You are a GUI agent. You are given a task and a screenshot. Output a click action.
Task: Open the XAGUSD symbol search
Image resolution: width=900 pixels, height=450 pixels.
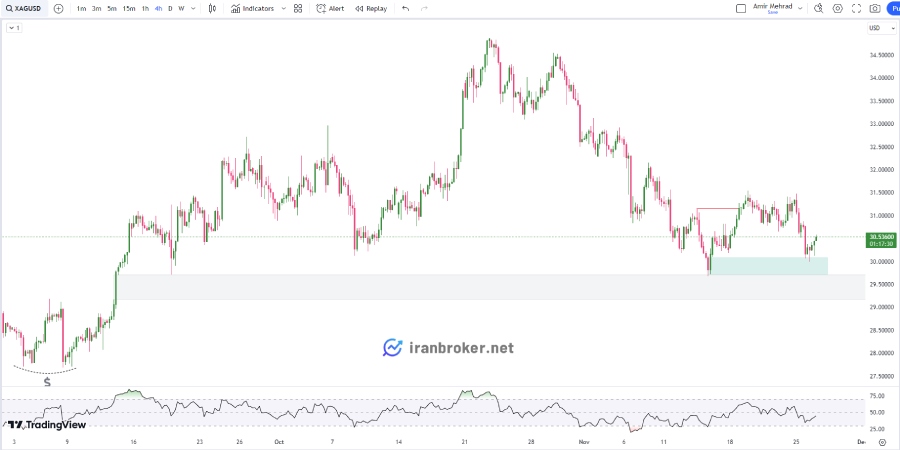[24, 9]
